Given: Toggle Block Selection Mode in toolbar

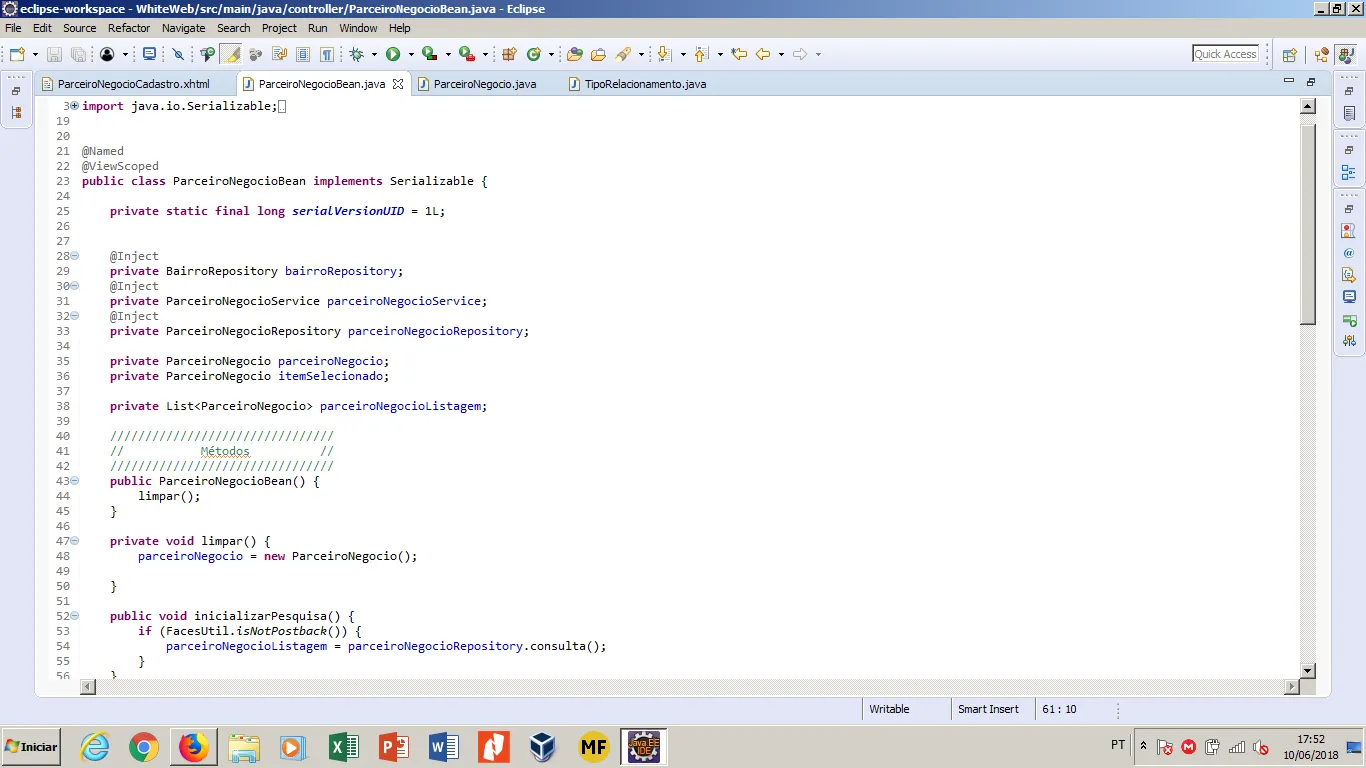Looking at the screenshot, I should (303, 54).
